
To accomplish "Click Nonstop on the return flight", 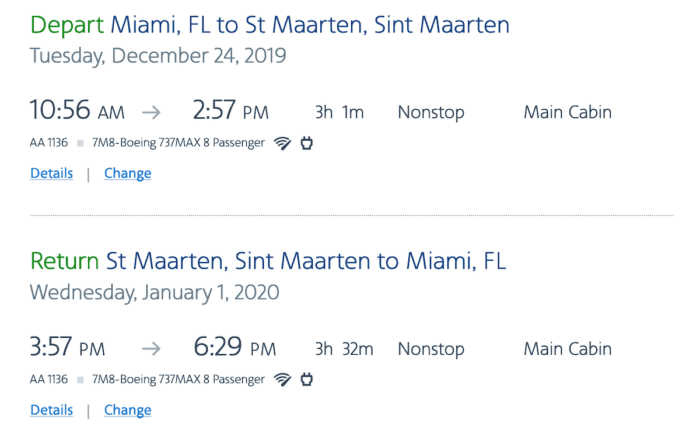I will [x=431, y=349].
